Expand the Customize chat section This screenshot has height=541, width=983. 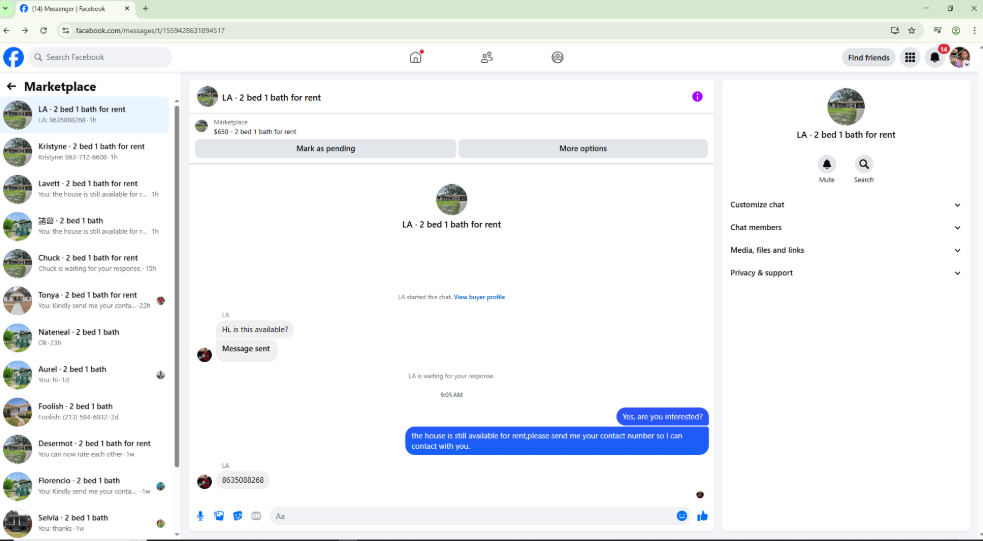point(845,205)
